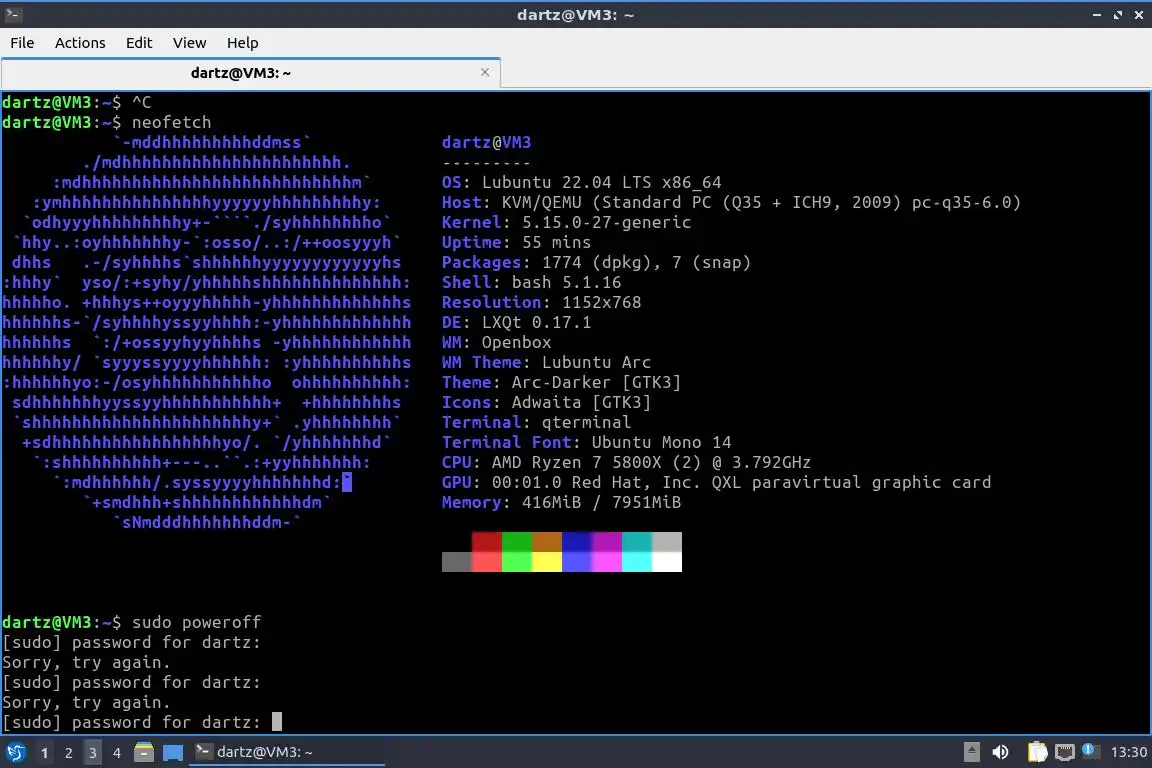
Task: Open the network connection tray icon
Action: 1064,752
